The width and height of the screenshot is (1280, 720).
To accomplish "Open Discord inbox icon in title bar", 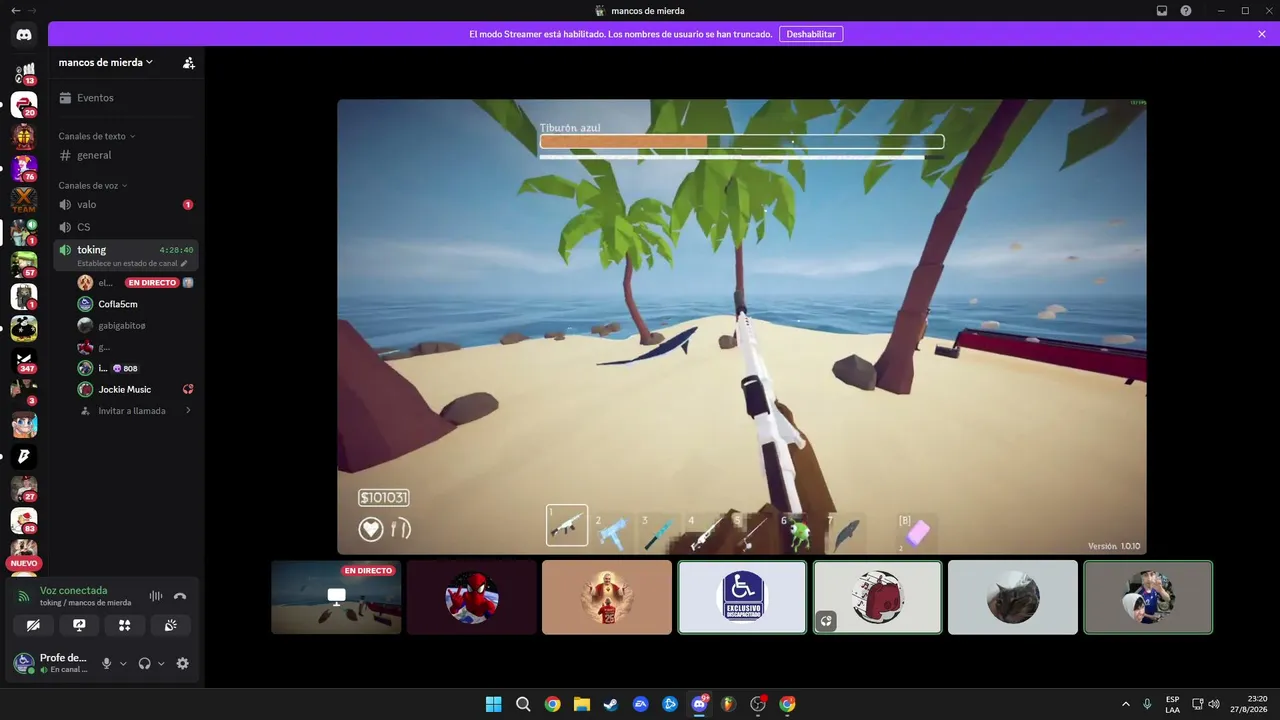I will [1162, 11].
